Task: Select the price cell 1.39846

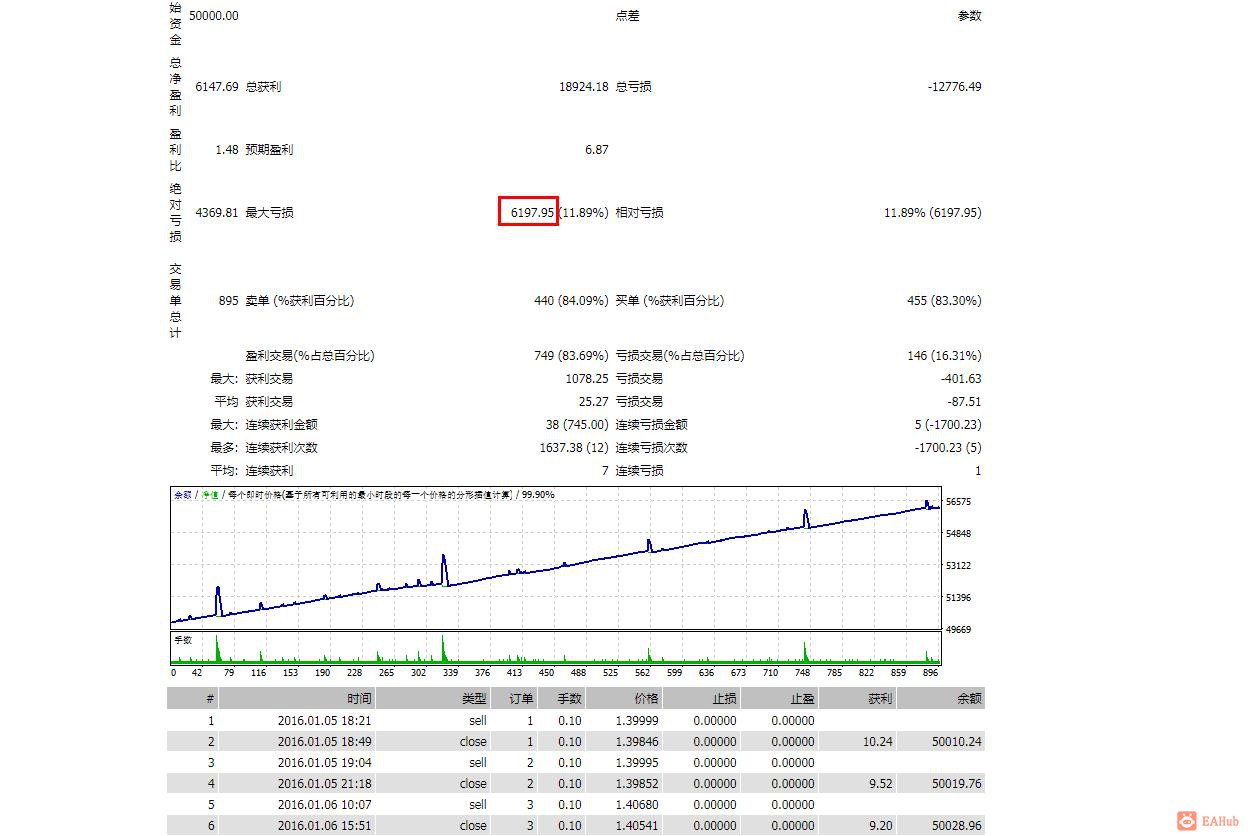Action: 637,742
